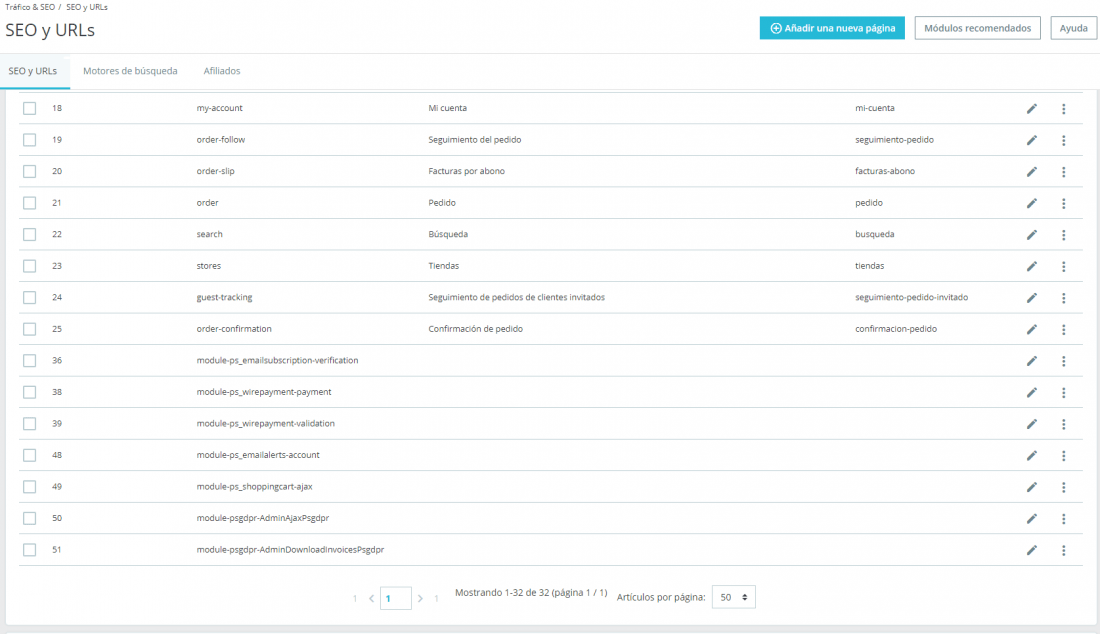Viewport: 1100px width, 634px height.
Task: Select checkbox for row 18 my-account
Action: coord(29,108)
